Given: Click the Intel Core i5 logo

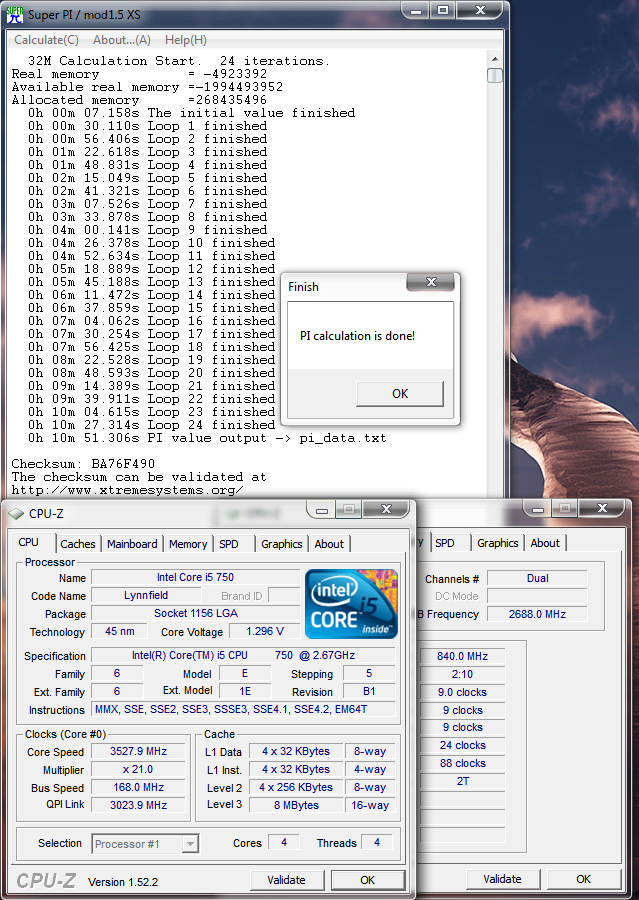Looking at the screenshot, I should coord(351,604).
